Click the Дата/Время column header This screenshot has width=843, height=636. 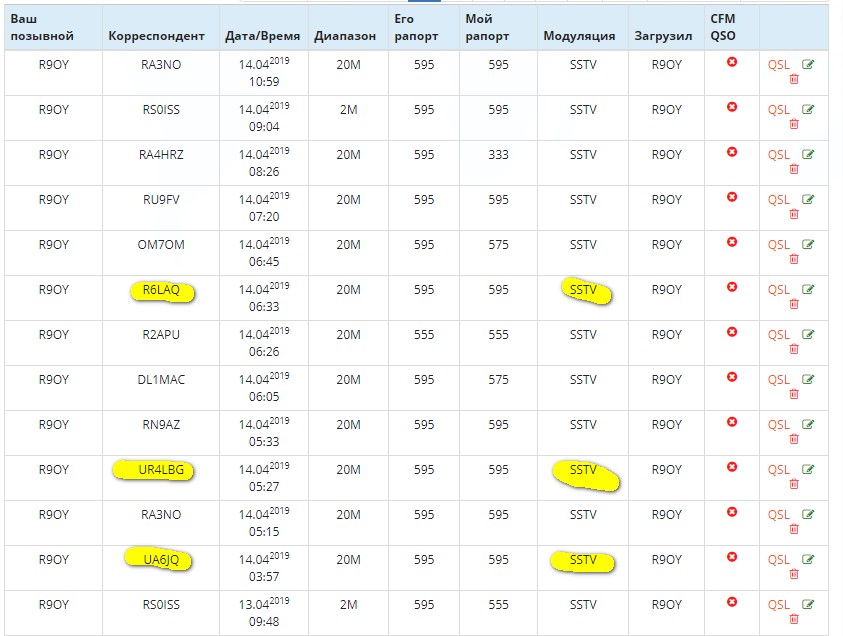pyautogui.click(x=258, y=36)
